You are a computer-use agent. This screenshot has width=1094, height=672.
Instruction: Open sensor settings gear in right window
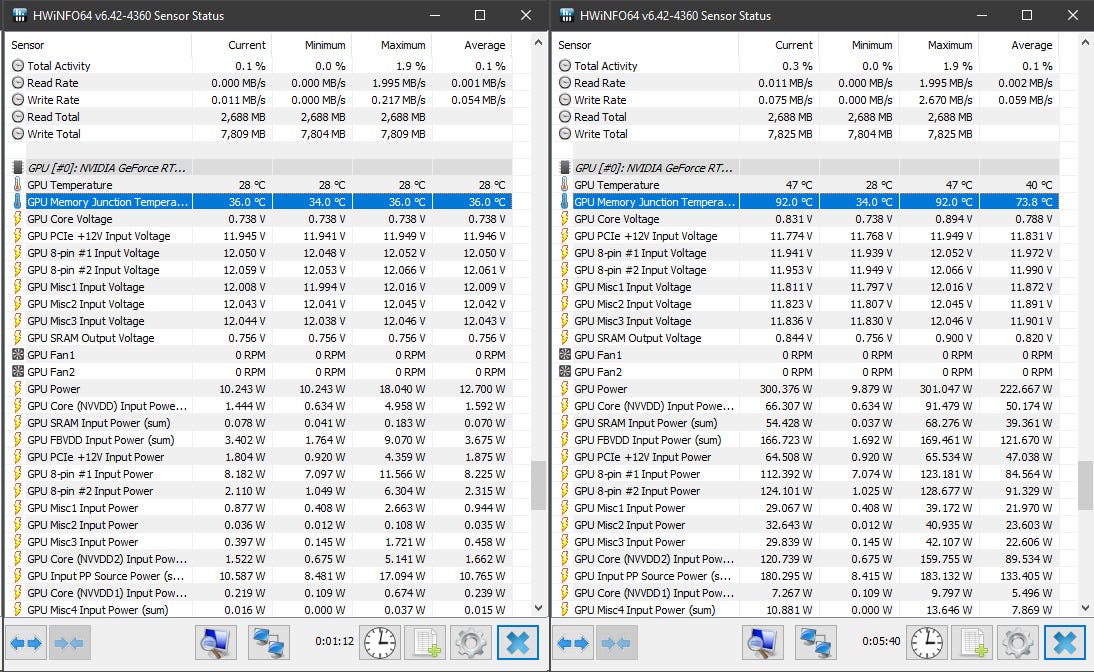(x=1018, y=642)
